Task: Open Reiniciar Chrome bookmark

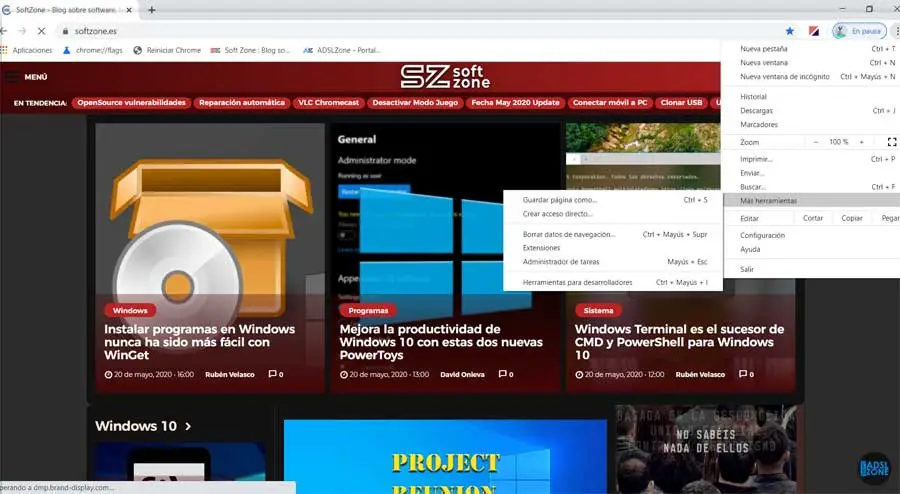Action: (x=167, y=50)
